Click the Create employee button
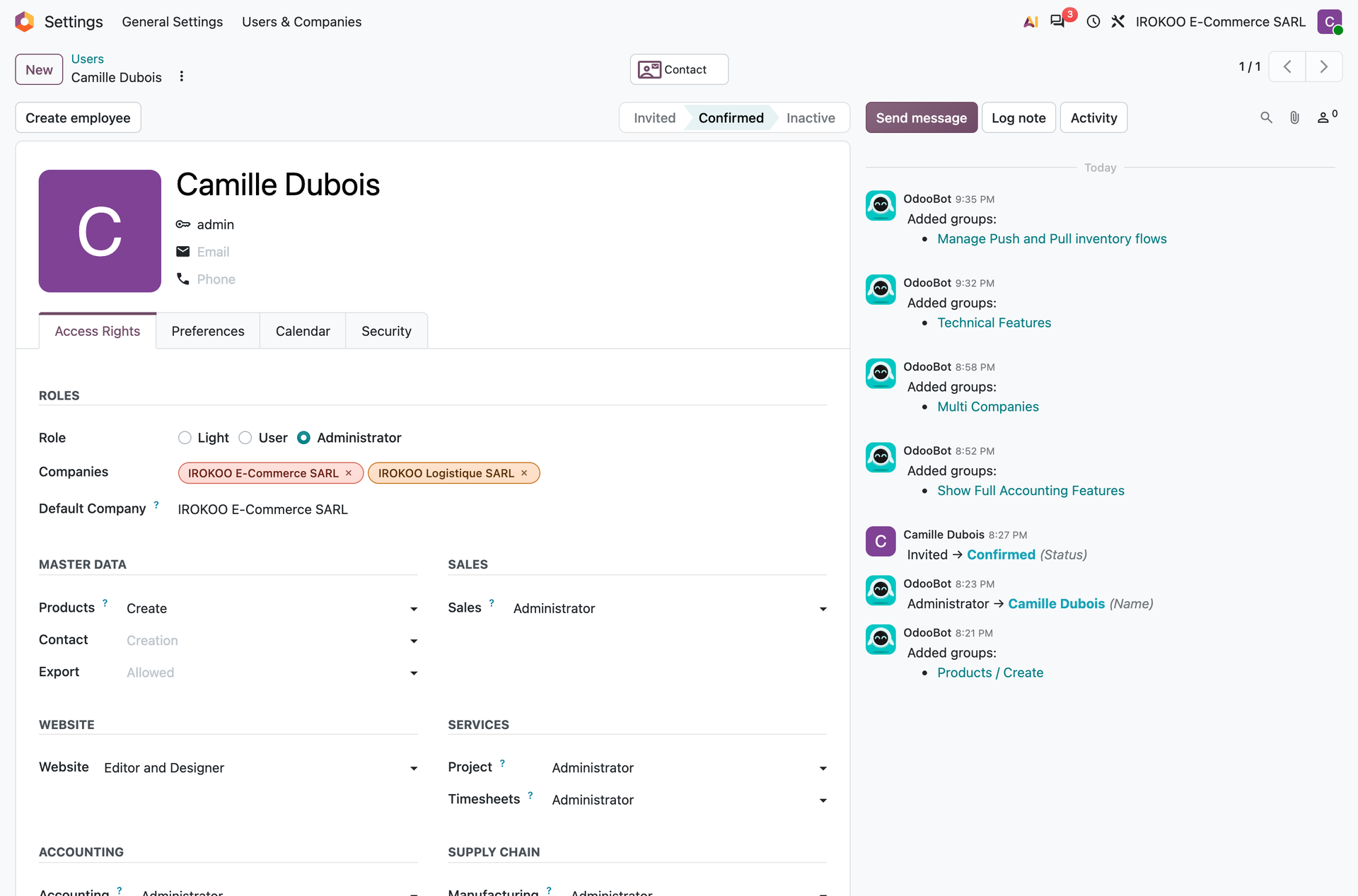The height and width of the screenshot is (896, 1358). tap(78, 118)
